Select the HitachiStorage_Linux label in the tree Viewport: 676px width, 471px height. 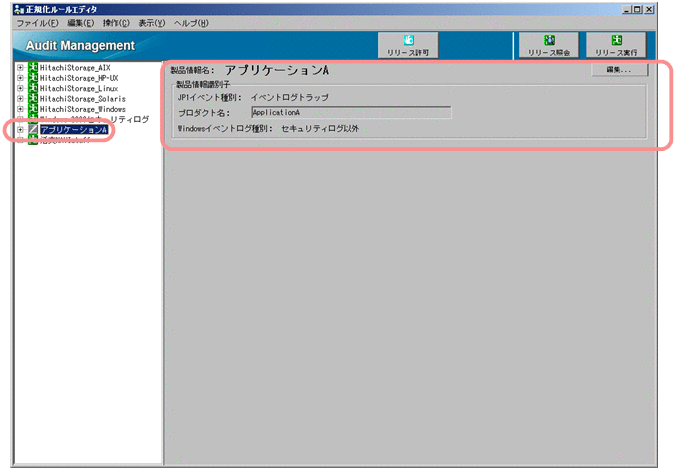click(x=79, y=88)
